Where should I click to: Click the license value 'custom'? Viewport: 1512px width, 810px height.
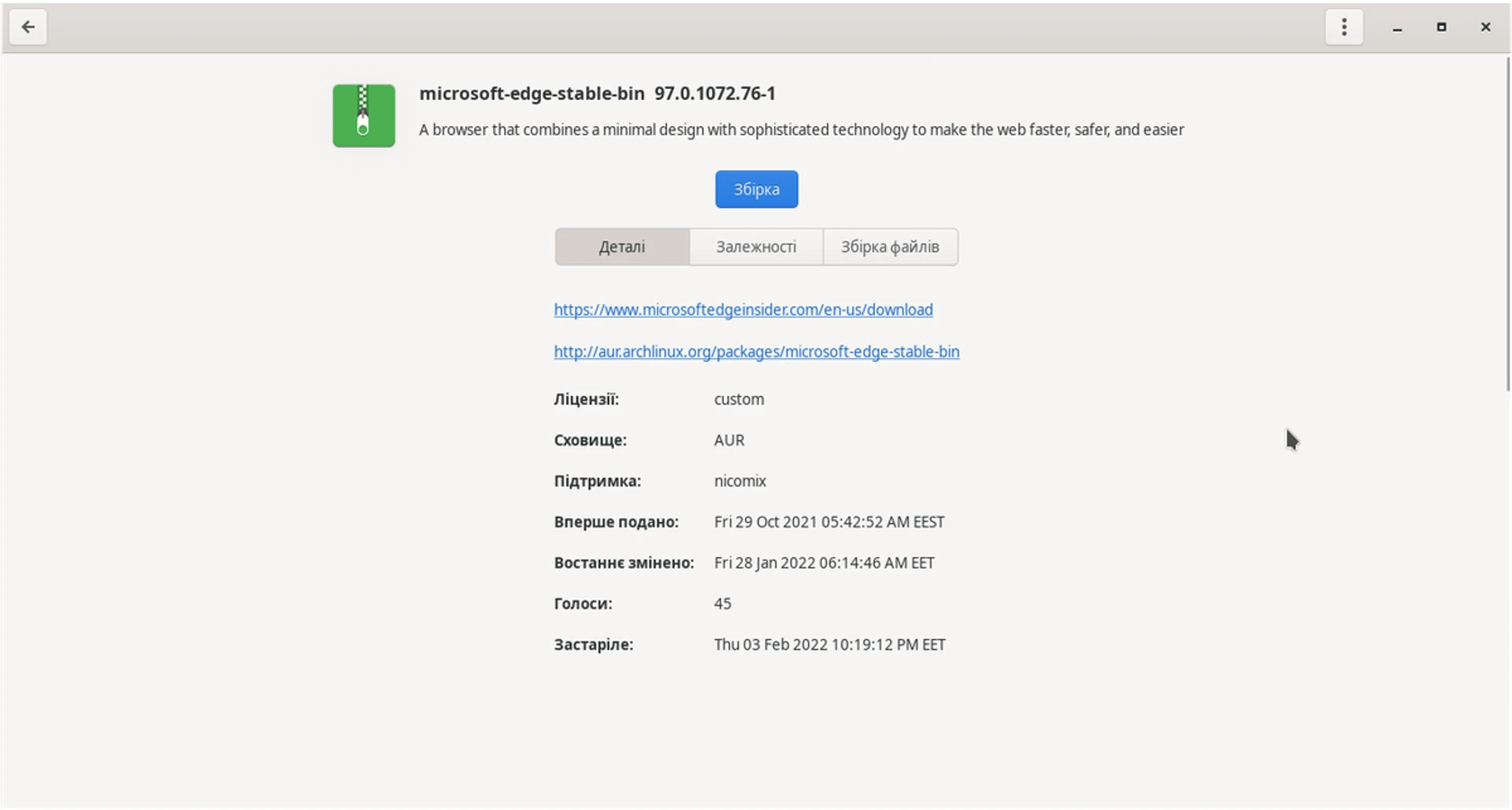click(x=739, y=399)
